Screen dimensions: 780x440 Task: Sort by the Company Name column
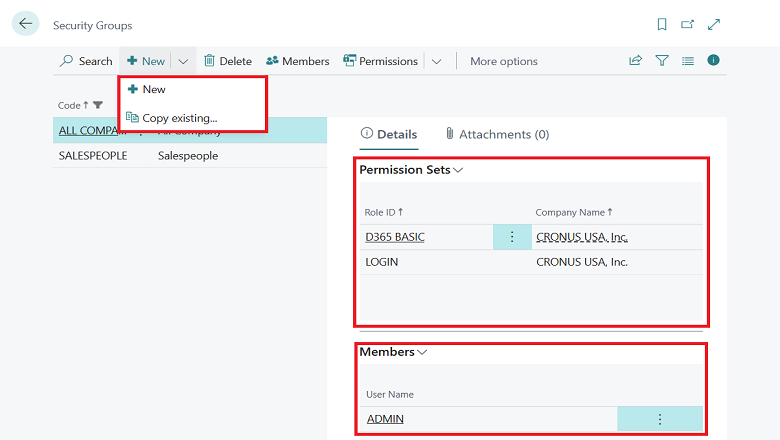(x=574, y=212)
